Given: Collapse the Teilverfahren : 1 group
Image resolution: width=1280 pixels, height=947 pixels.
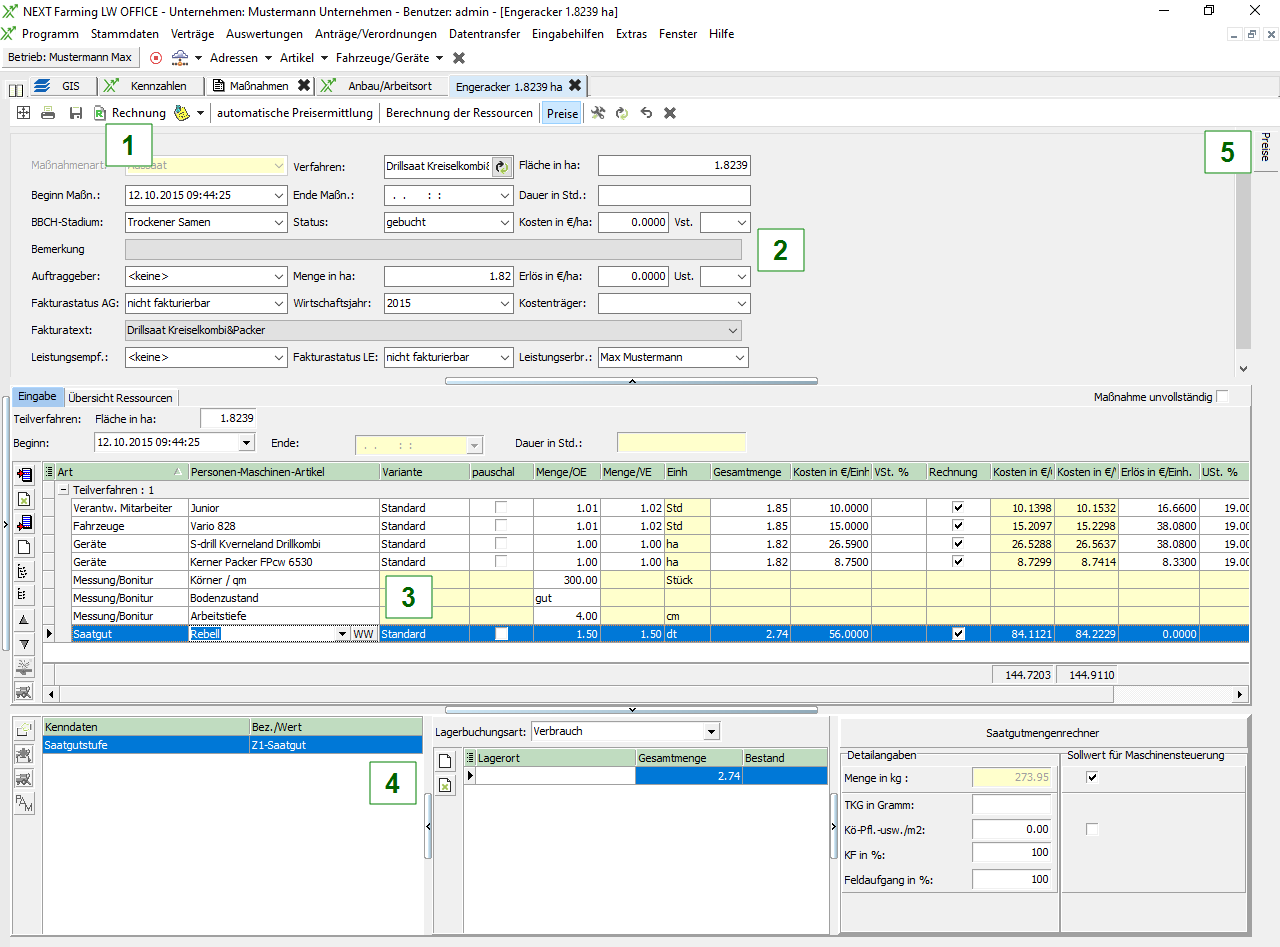Looking at the screenshot, I should coord(63,490).
